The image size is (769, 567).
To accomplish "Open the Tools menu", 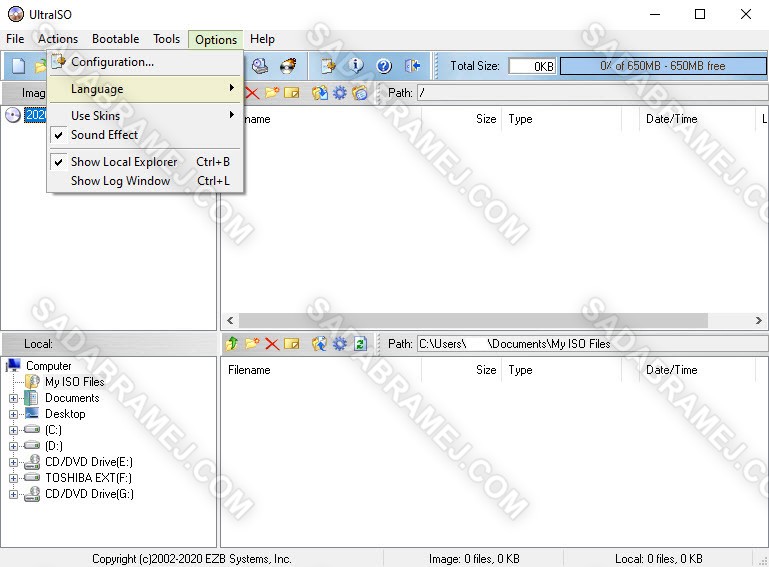I will (166, 39).
